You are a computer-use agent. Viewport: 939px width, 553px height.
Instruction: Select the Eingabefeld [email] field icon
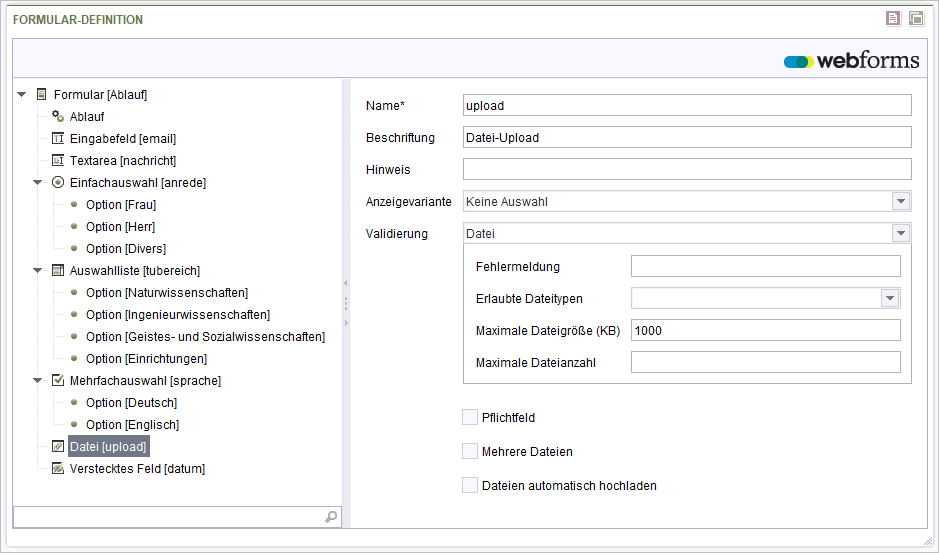click(57, 138)
